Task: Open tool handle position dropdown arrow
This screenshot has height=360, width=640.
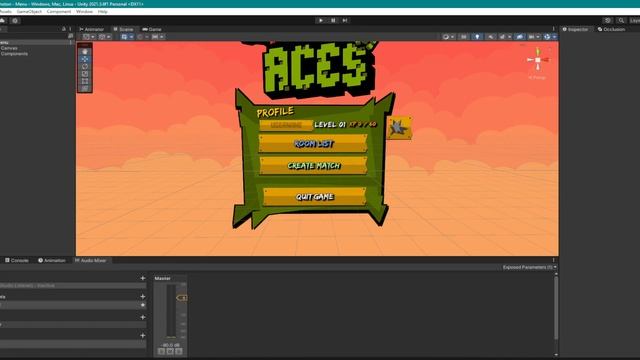Action: [93, 37]
